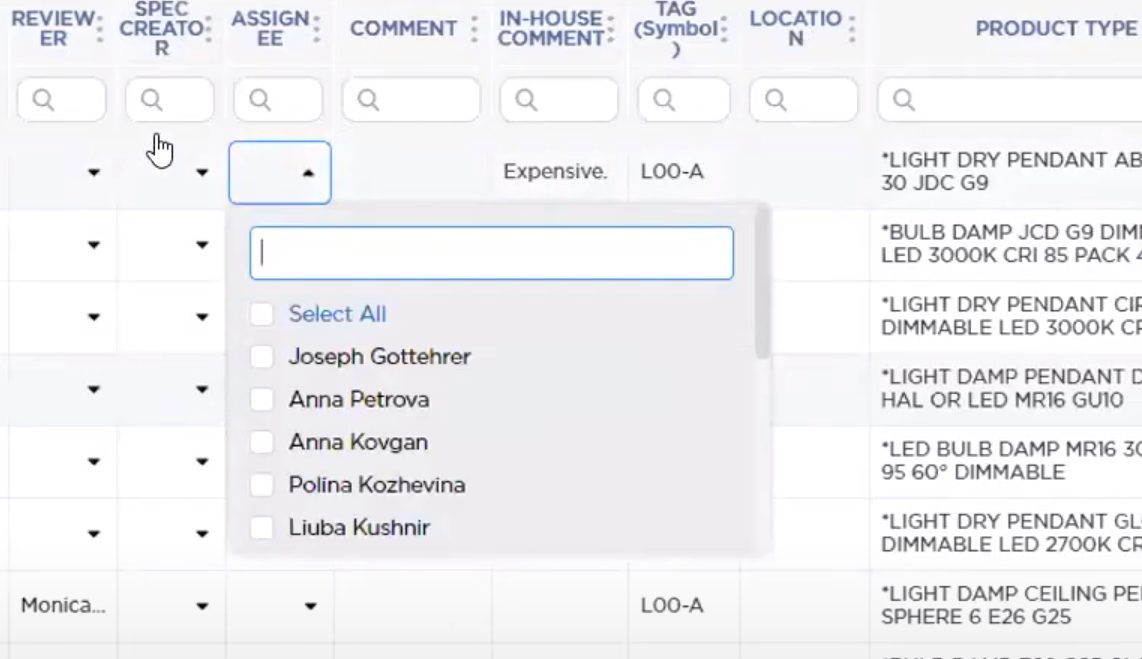
Task: Click the search icon in COMMENT filter
Action: click(x=367, y=100)
